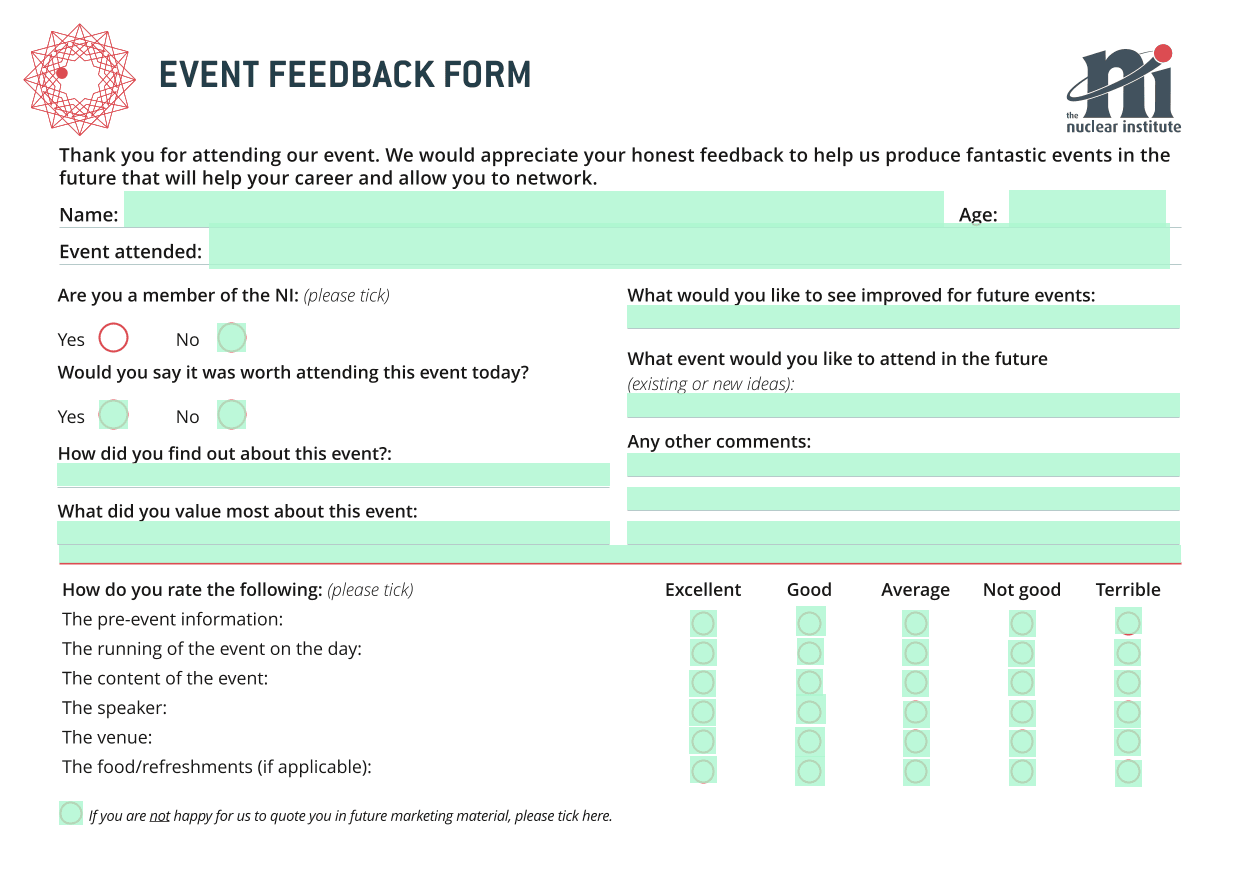Click the red geometric star logo
Screen dimensions: 1240x874
(x=79, y=79)
